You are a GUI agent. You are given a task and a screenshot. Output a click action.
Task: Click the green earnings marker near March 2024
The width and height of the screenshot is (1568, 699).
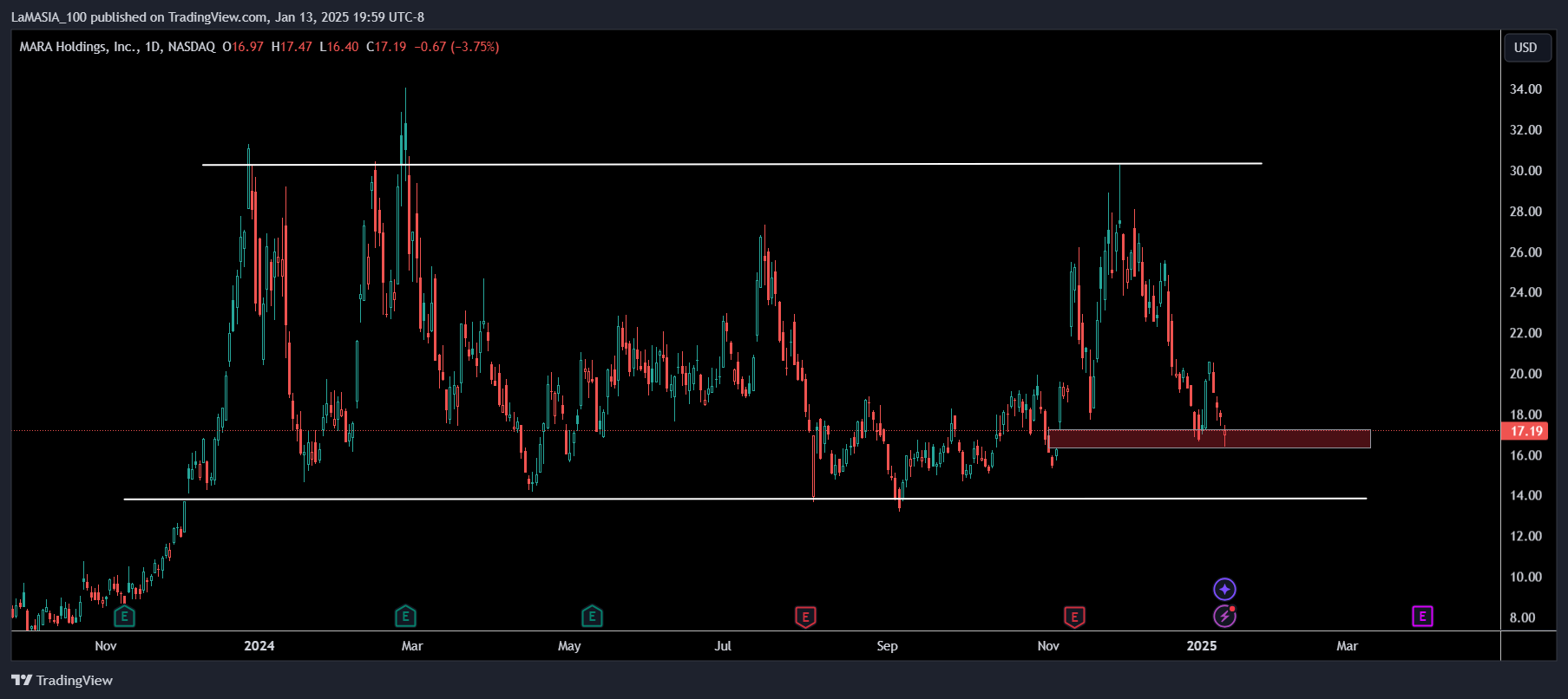point(405,617)
